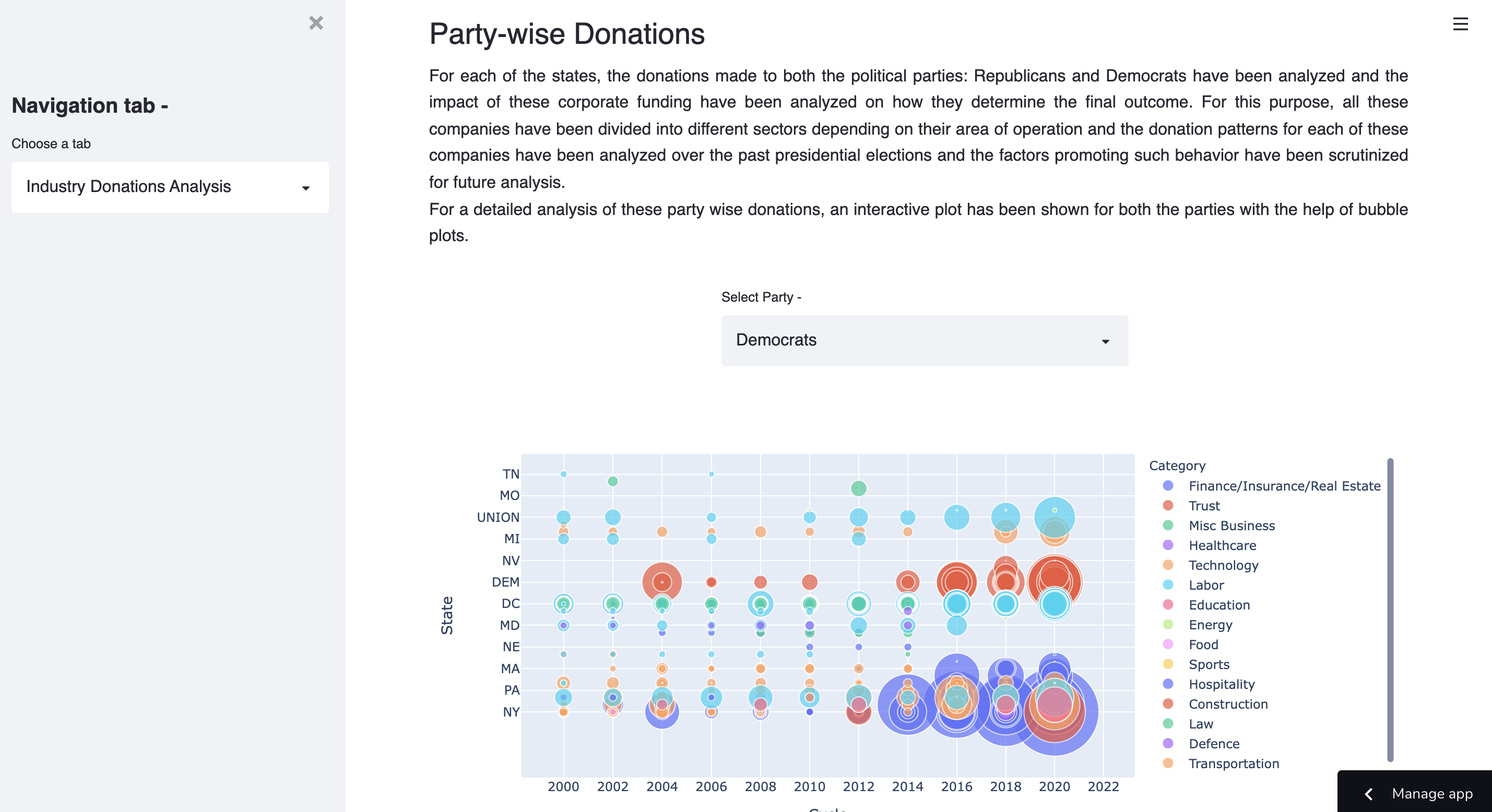Toggle the Construction legend entry

pyautogui.click(x=1227, y=703)
